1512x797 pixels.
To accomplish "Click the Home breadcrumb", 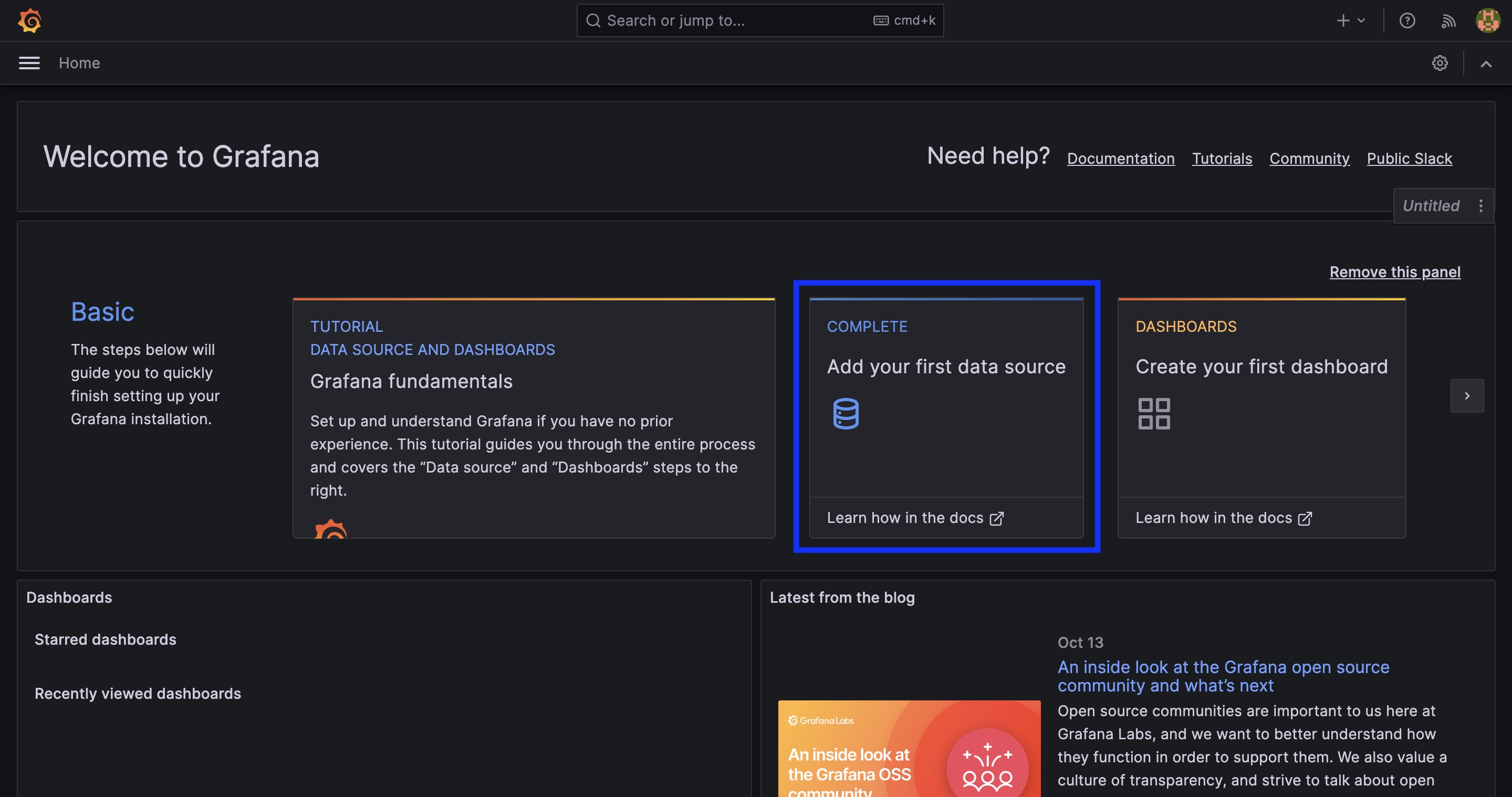I will (79, 63).
